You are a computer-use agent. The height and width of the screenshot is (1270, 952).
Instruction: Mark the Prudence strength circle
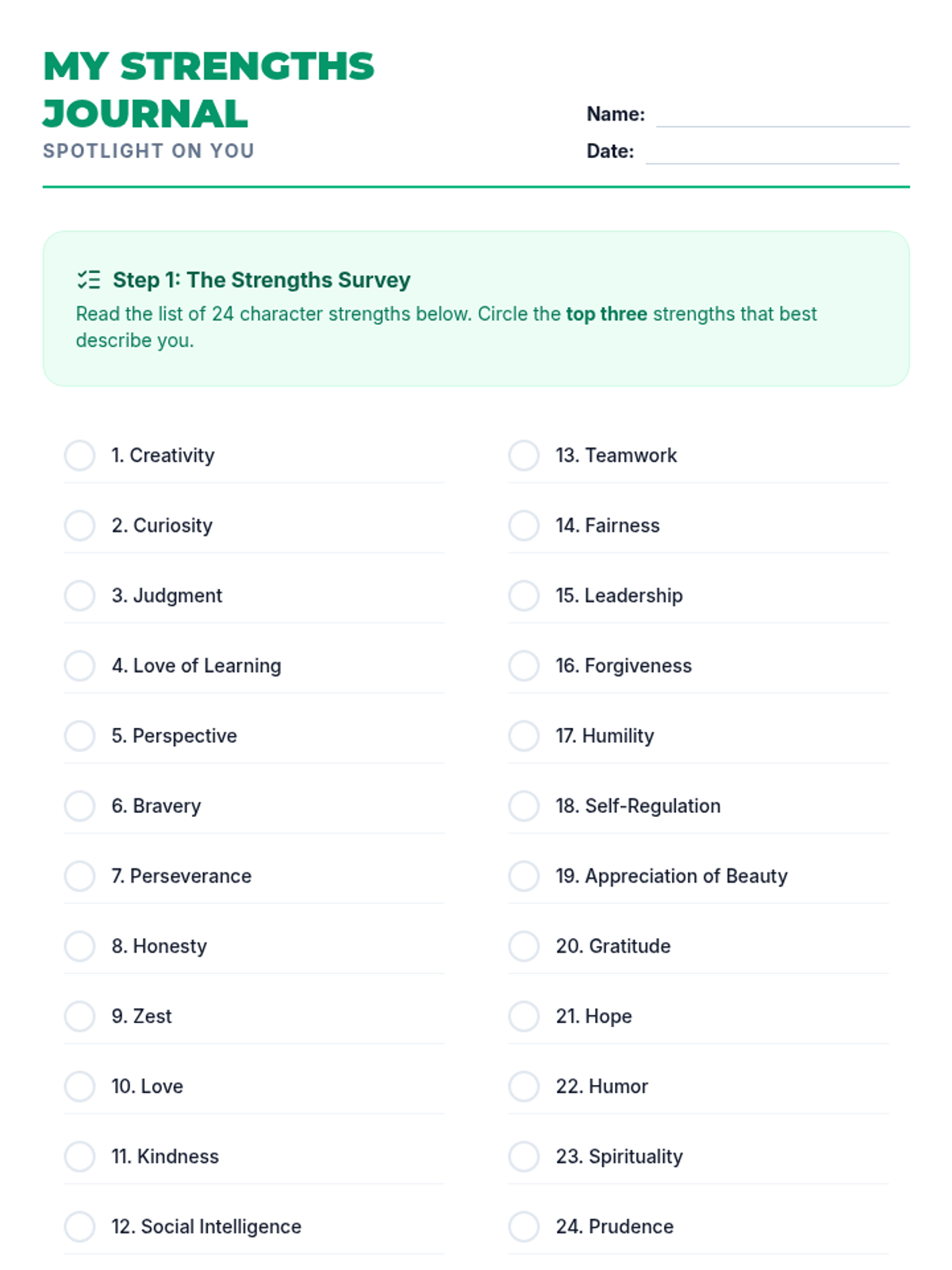point(524,1226)
